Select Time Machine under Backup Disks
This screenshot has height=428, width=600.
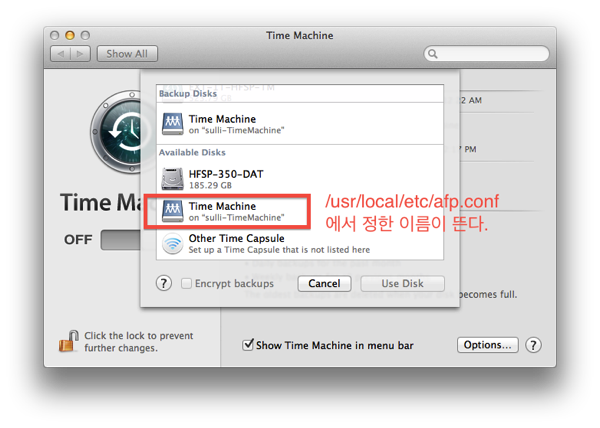click(x=300, y=124)
